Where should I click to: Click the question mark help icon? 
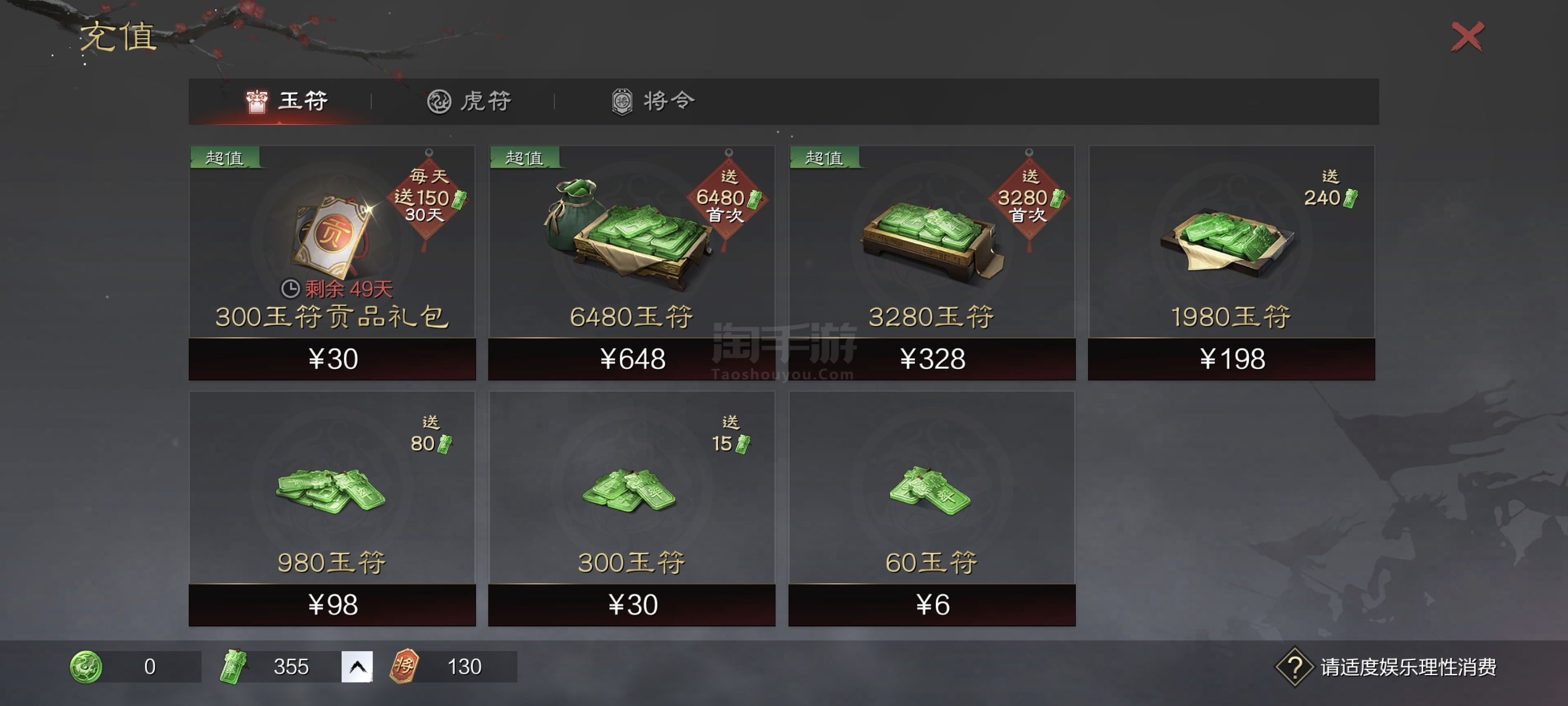click(x=1294, y=666)
